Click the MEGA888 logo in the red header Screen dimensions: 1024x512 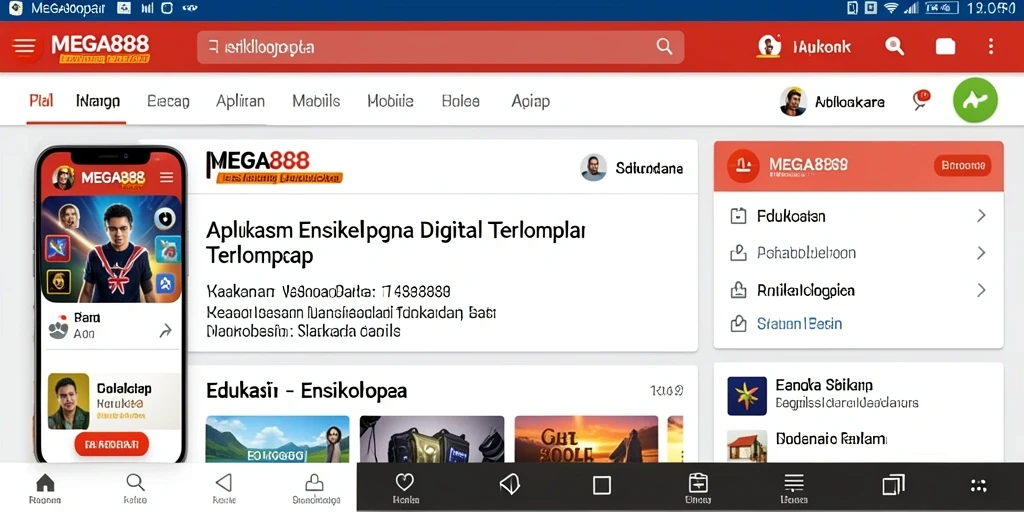click(x=100, y=48)
